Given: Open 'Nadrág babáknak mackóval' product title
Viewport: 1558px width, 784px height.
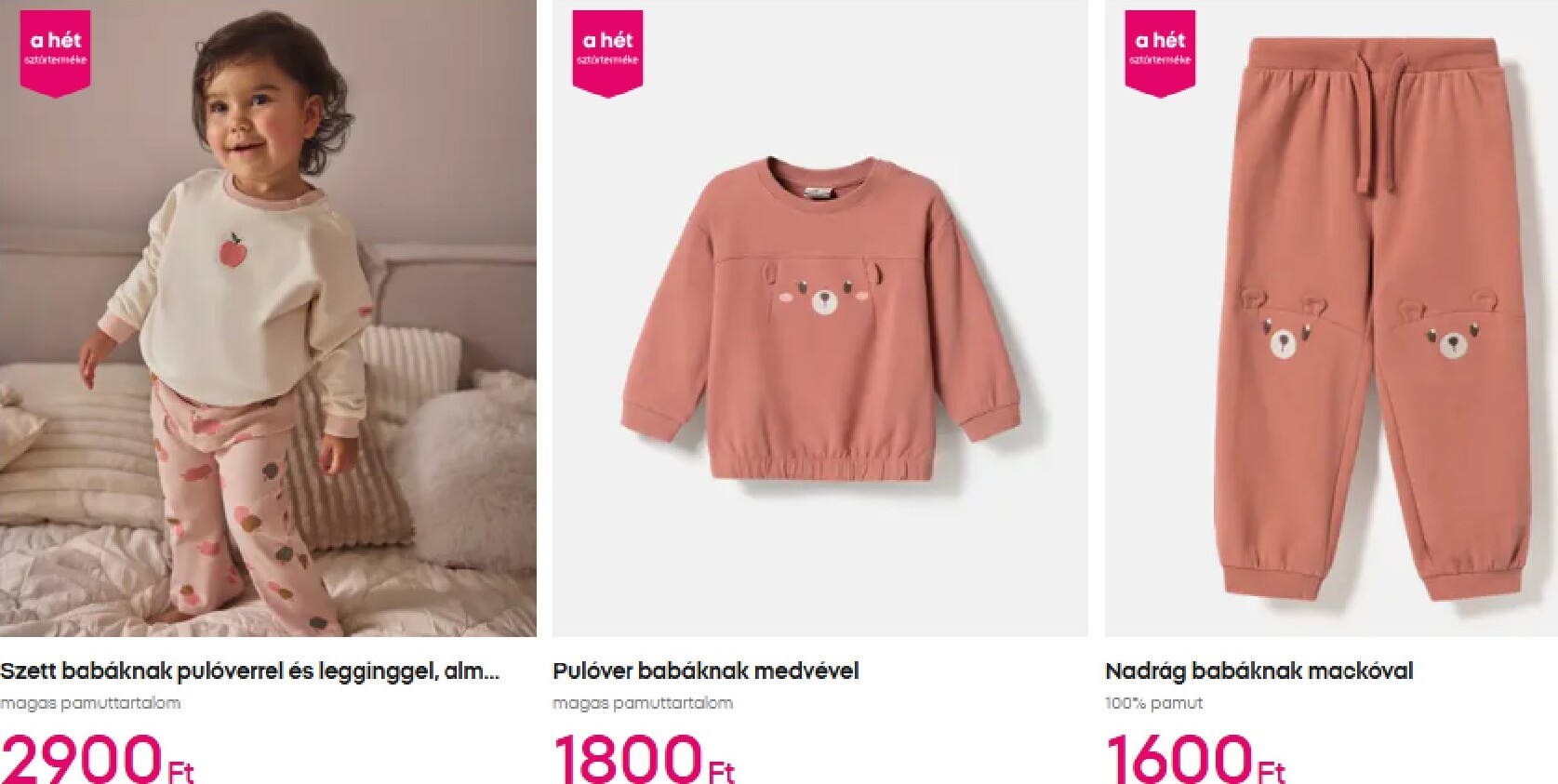Looking at the screenshot, I should point(1258,671).
